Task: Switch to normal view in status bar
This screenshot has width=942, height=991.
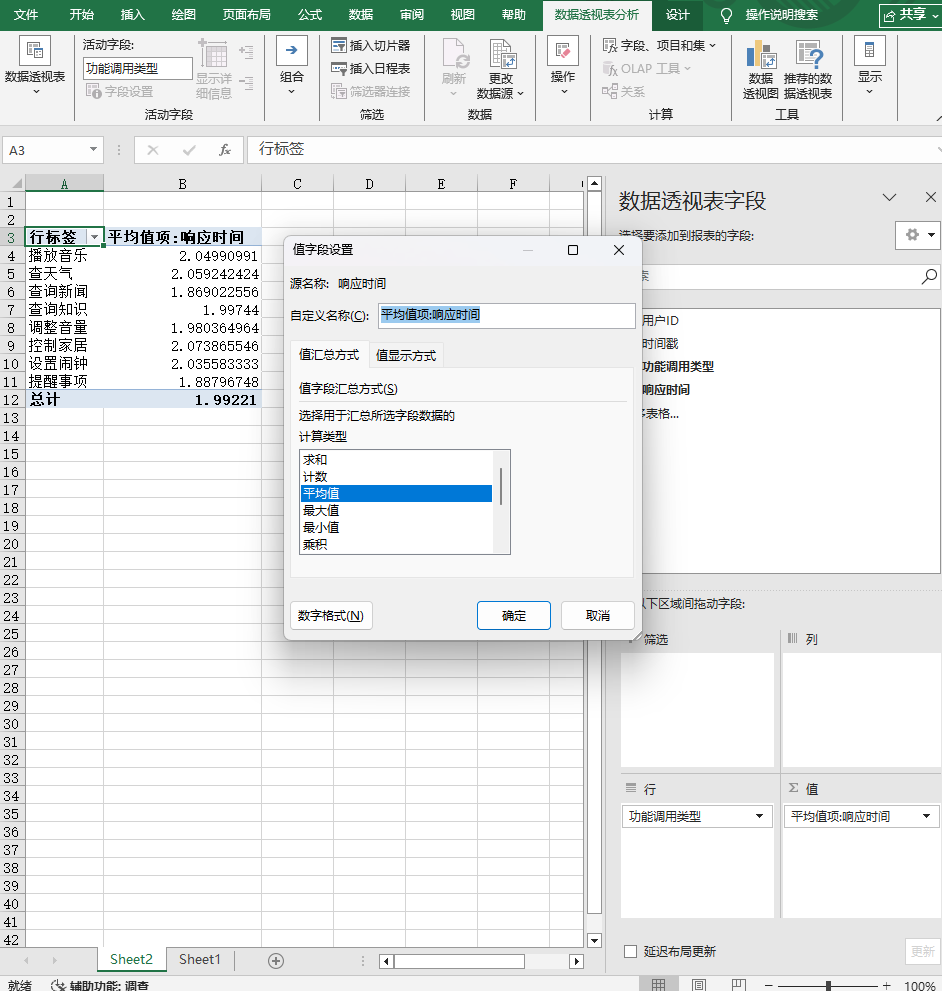Action: click(658, 985)
